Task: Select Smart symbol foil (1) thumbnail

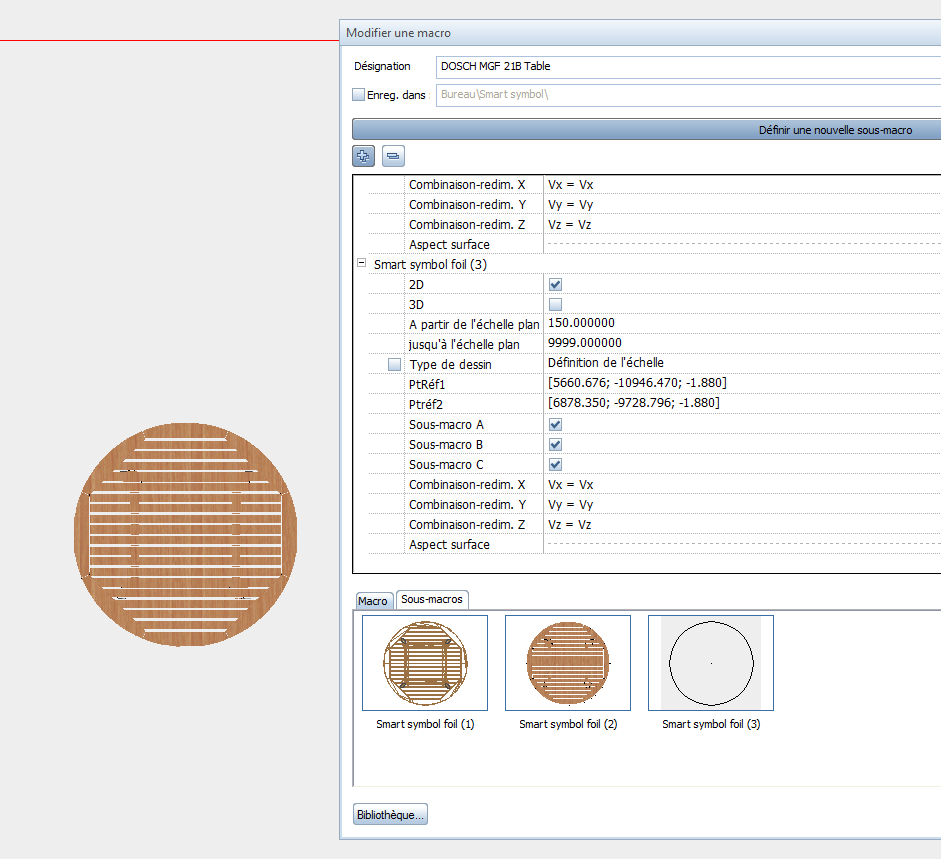Action: [x=425, y=663]
